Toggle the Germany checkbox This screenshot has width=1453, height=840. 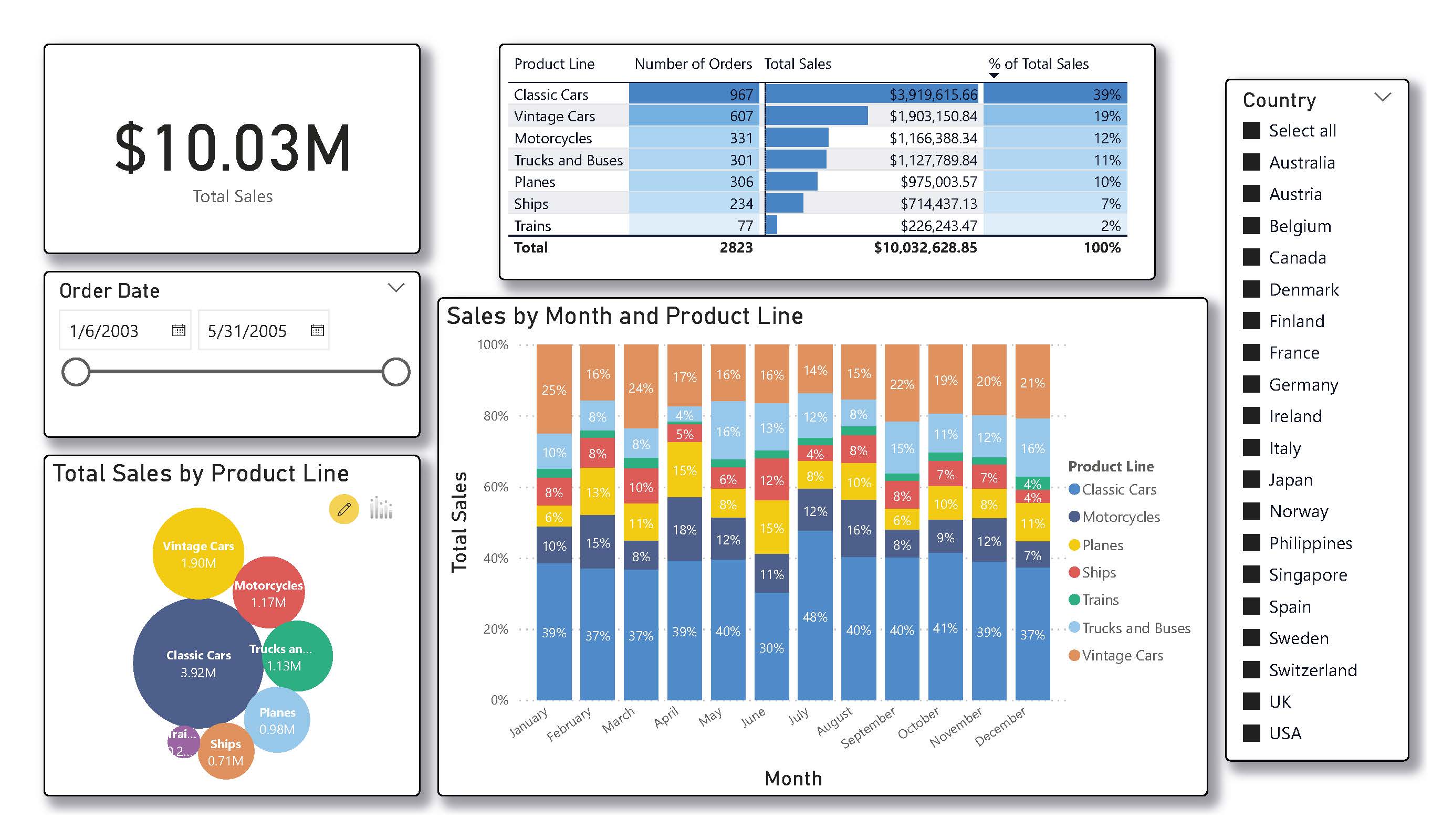1251,384
